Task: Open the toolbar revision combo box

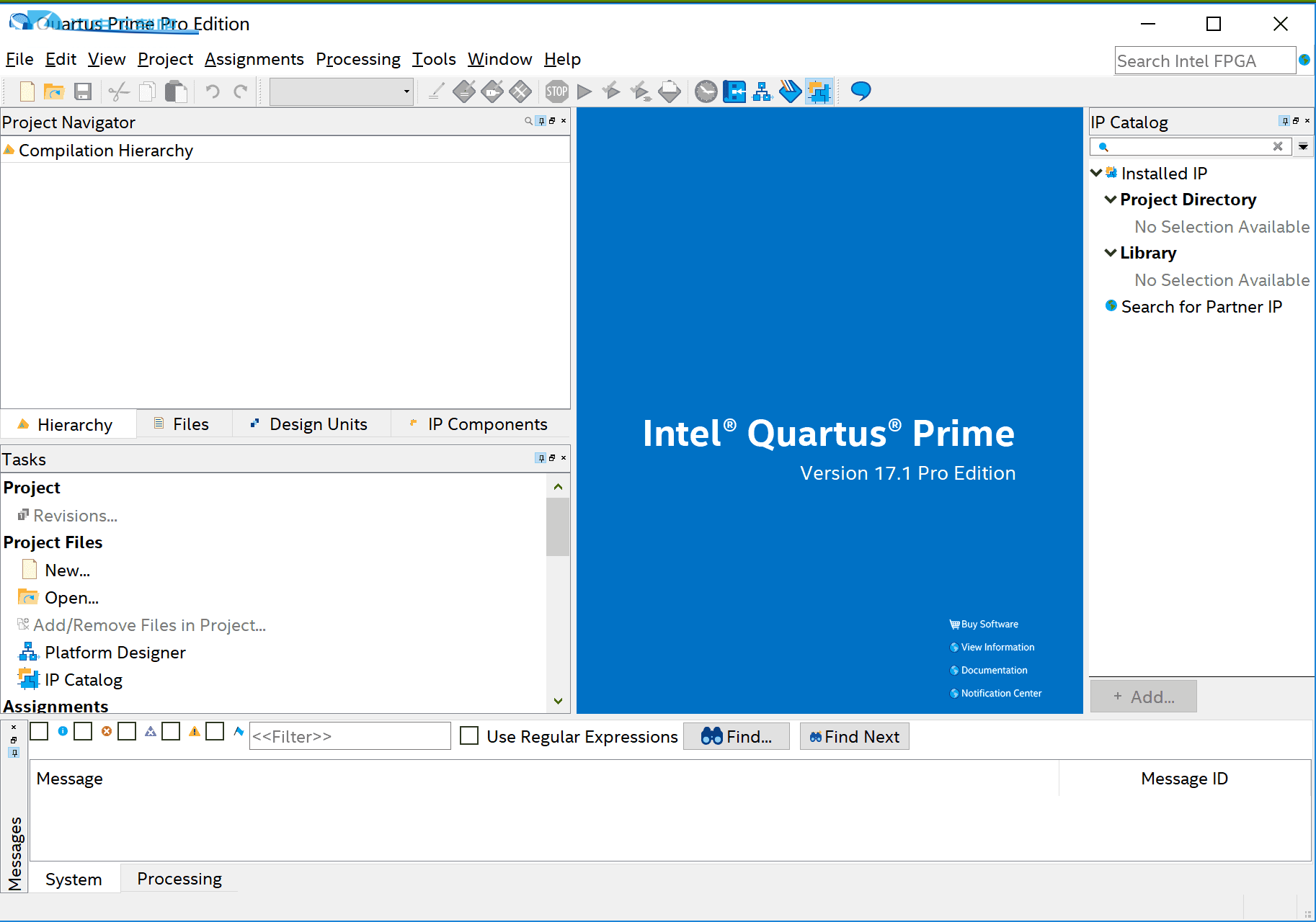Action: pos(342,91)
